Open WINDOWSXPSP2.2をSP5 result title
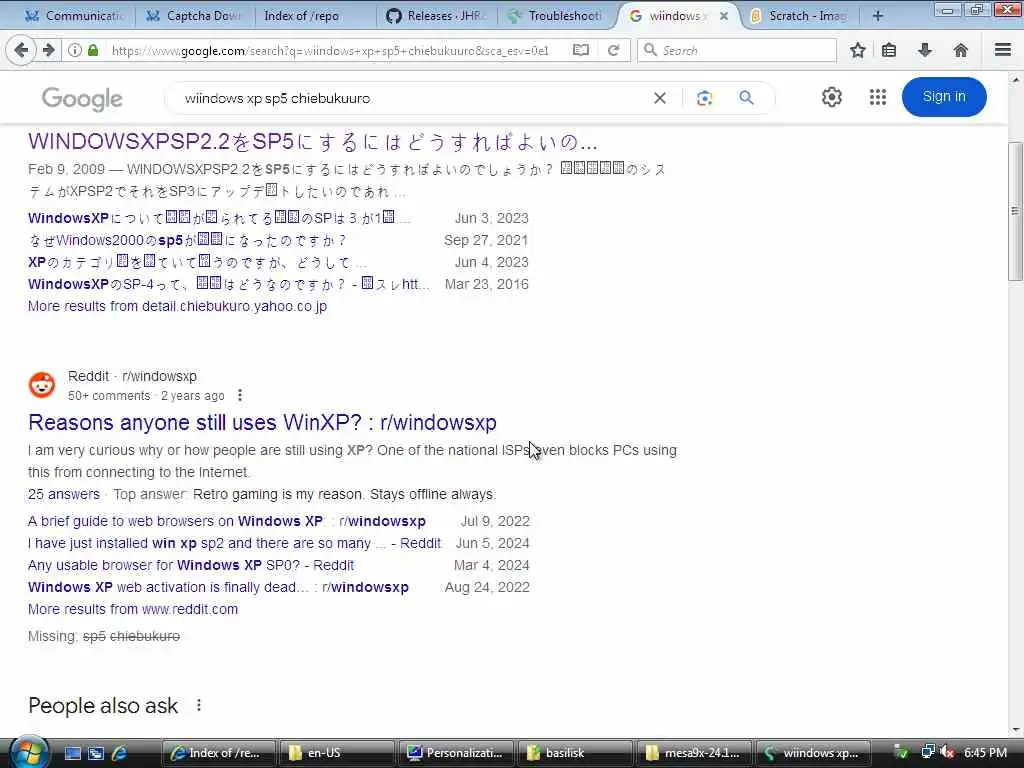1024x768 pixels. [x=313, y=142]
